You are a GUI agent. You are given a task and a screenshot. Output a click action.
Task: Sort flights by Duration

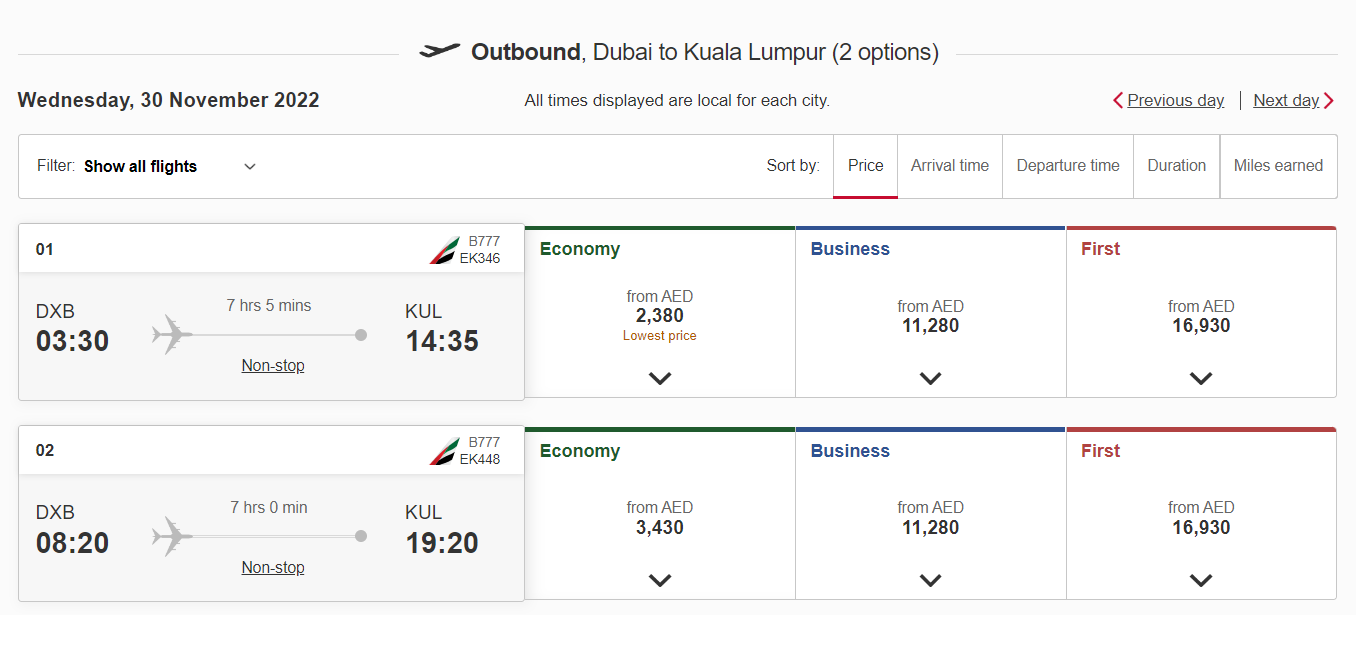1176,165
